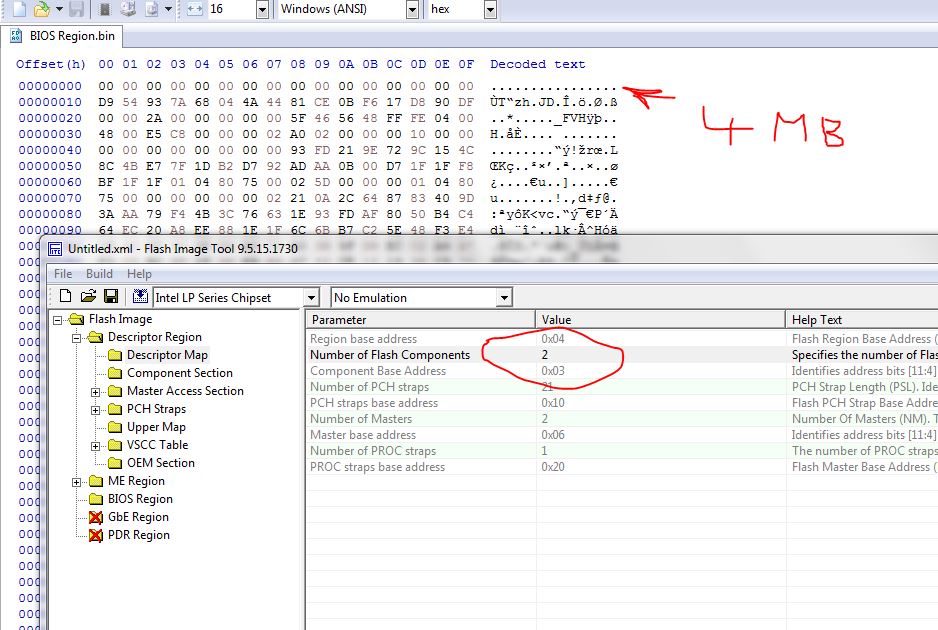This screenshot has width=938, height=630.
Task: Select disabled PDR Region item
Action: pos(139,534)
